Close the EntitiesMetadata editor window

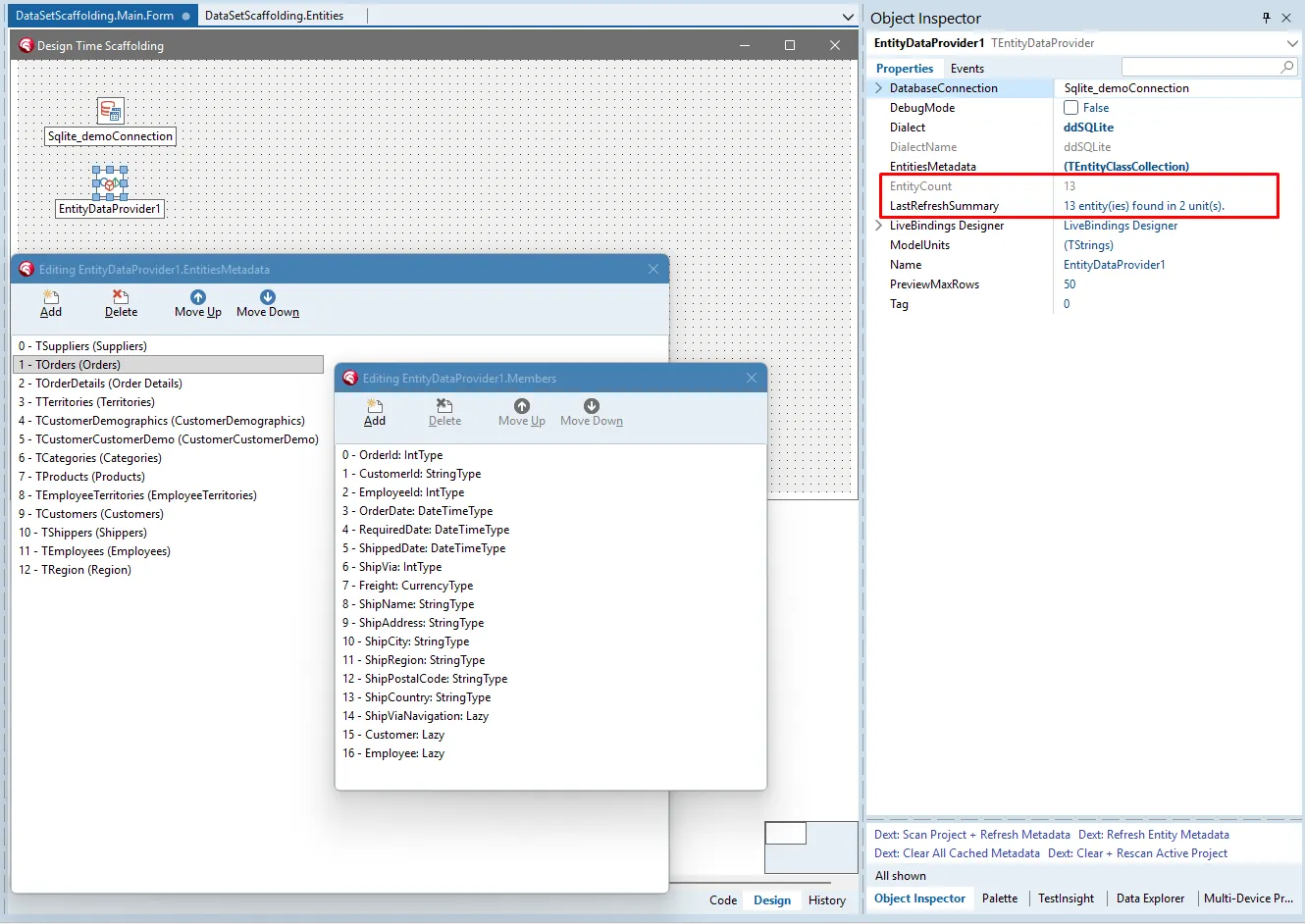click(x=653, y=269)
